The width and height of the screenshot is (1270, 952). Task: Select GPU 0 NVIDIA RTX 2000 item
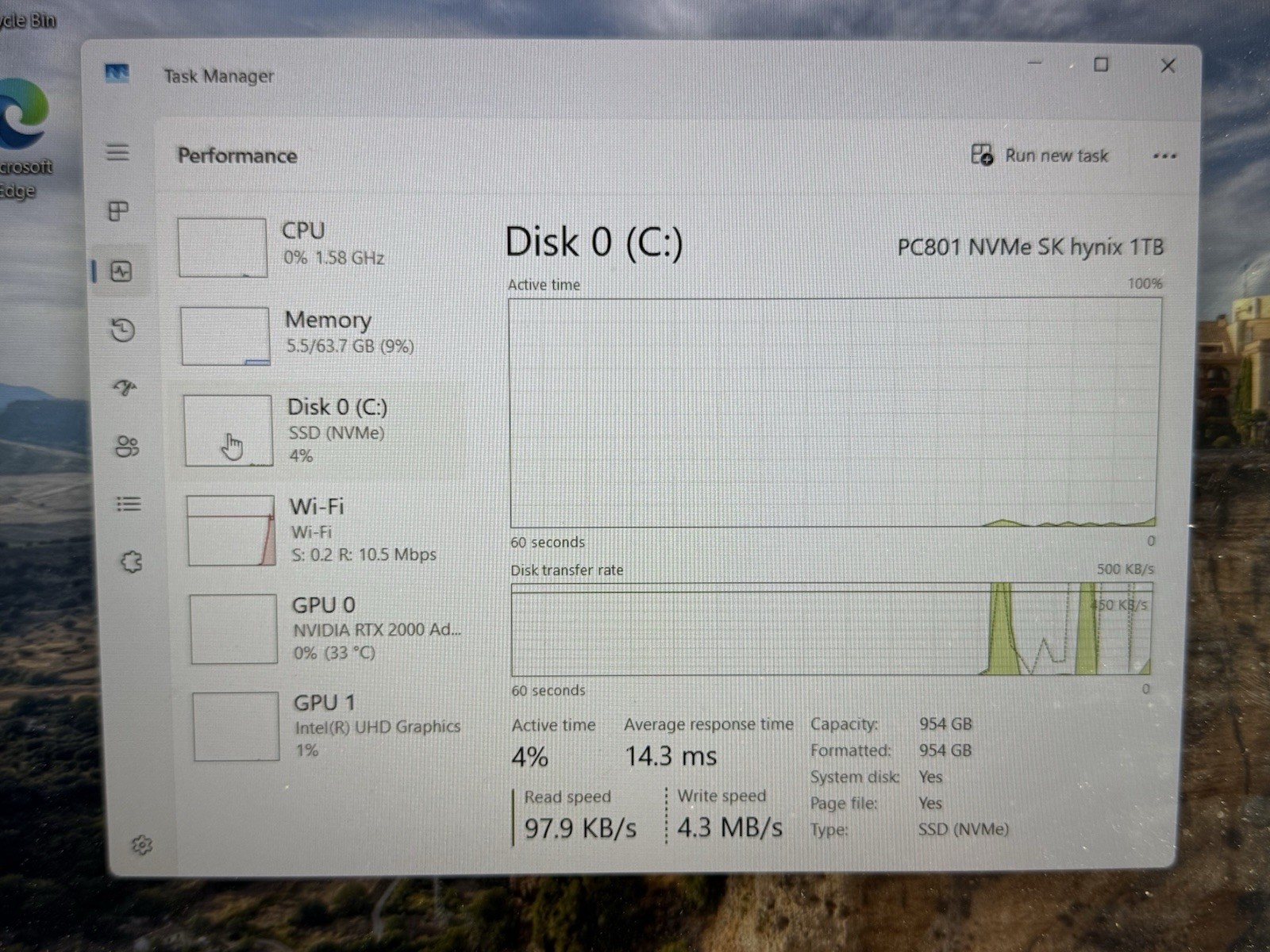point(325,628)
